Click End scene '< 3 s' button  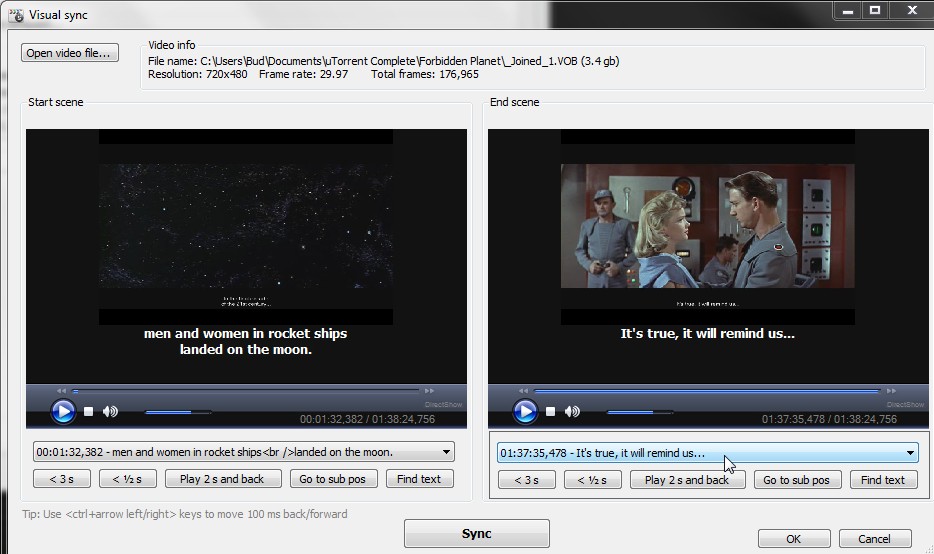[x=527, y=480]
